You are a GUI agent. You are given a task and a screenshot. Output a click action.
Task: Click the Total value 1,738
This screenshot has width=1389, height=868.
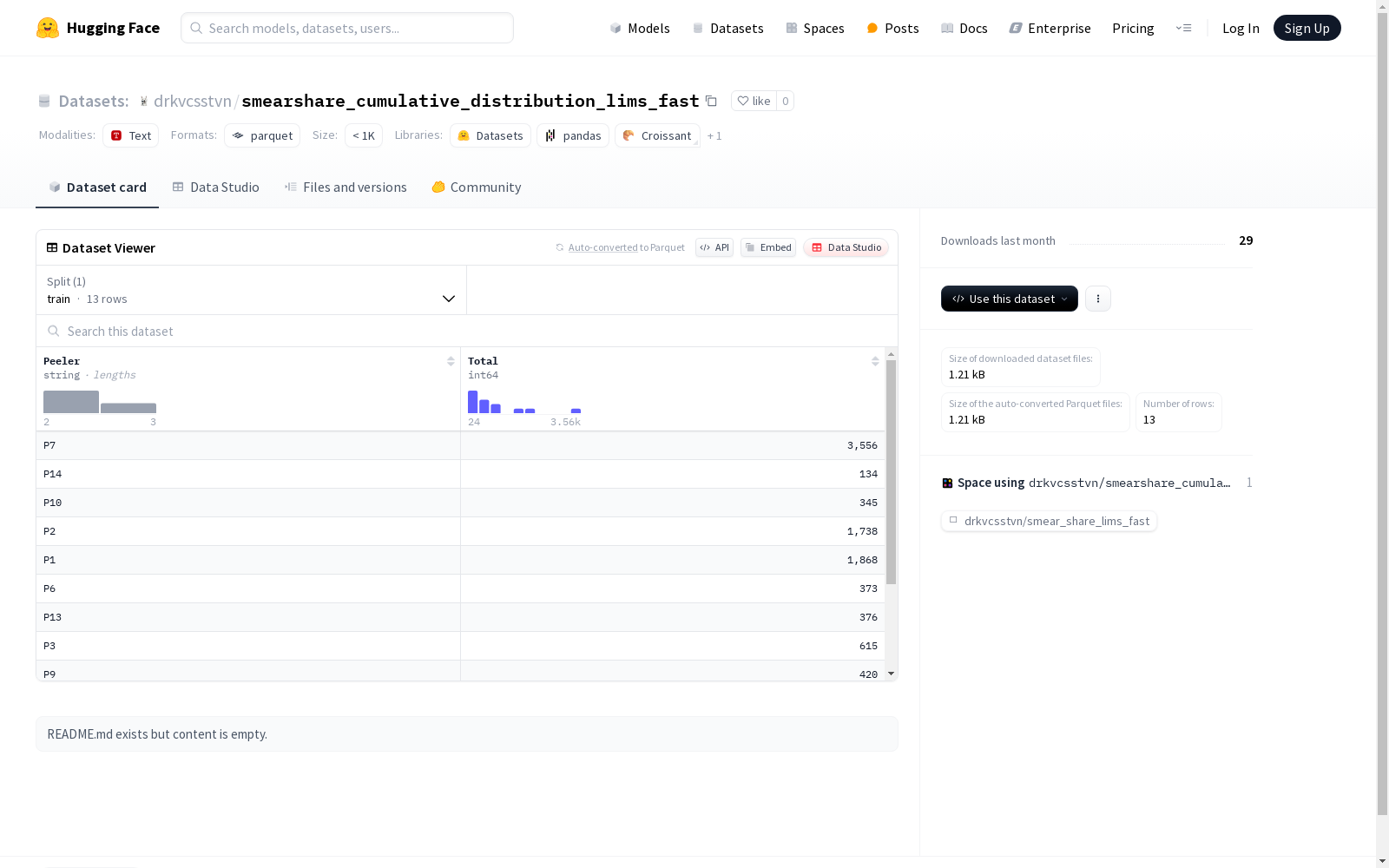(862, 531)
